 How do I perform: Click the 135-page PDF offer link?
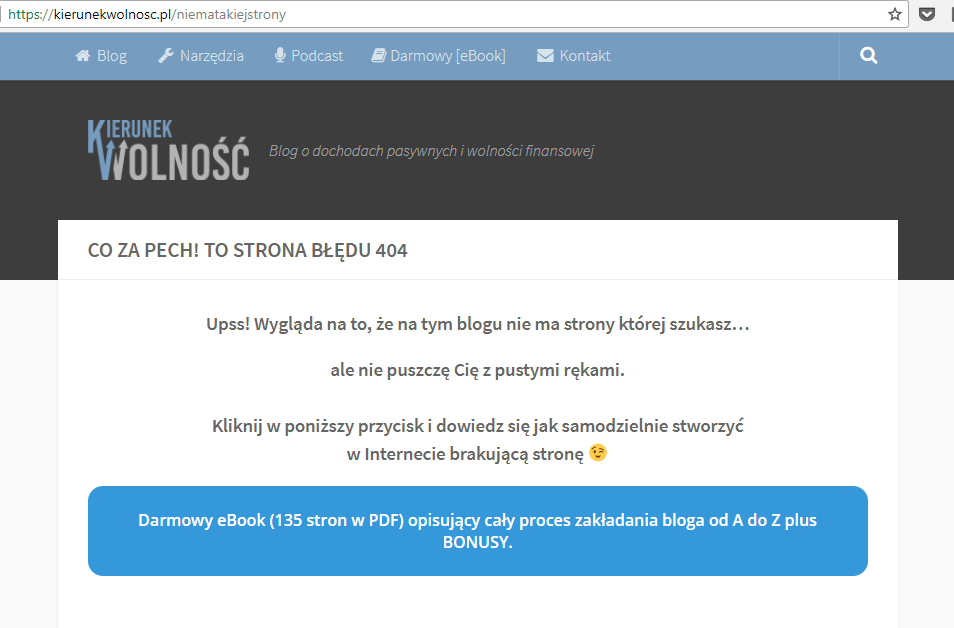coord(477,519)
